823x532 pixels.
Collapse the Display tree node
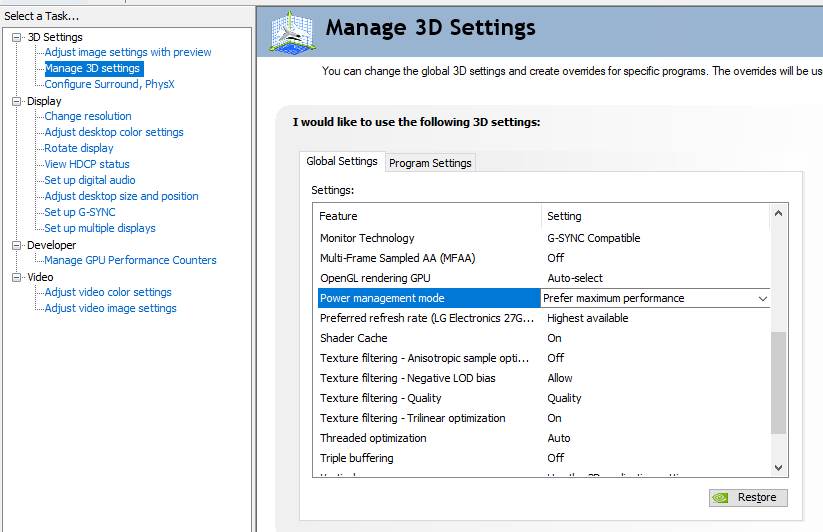(x=17, y=101)
